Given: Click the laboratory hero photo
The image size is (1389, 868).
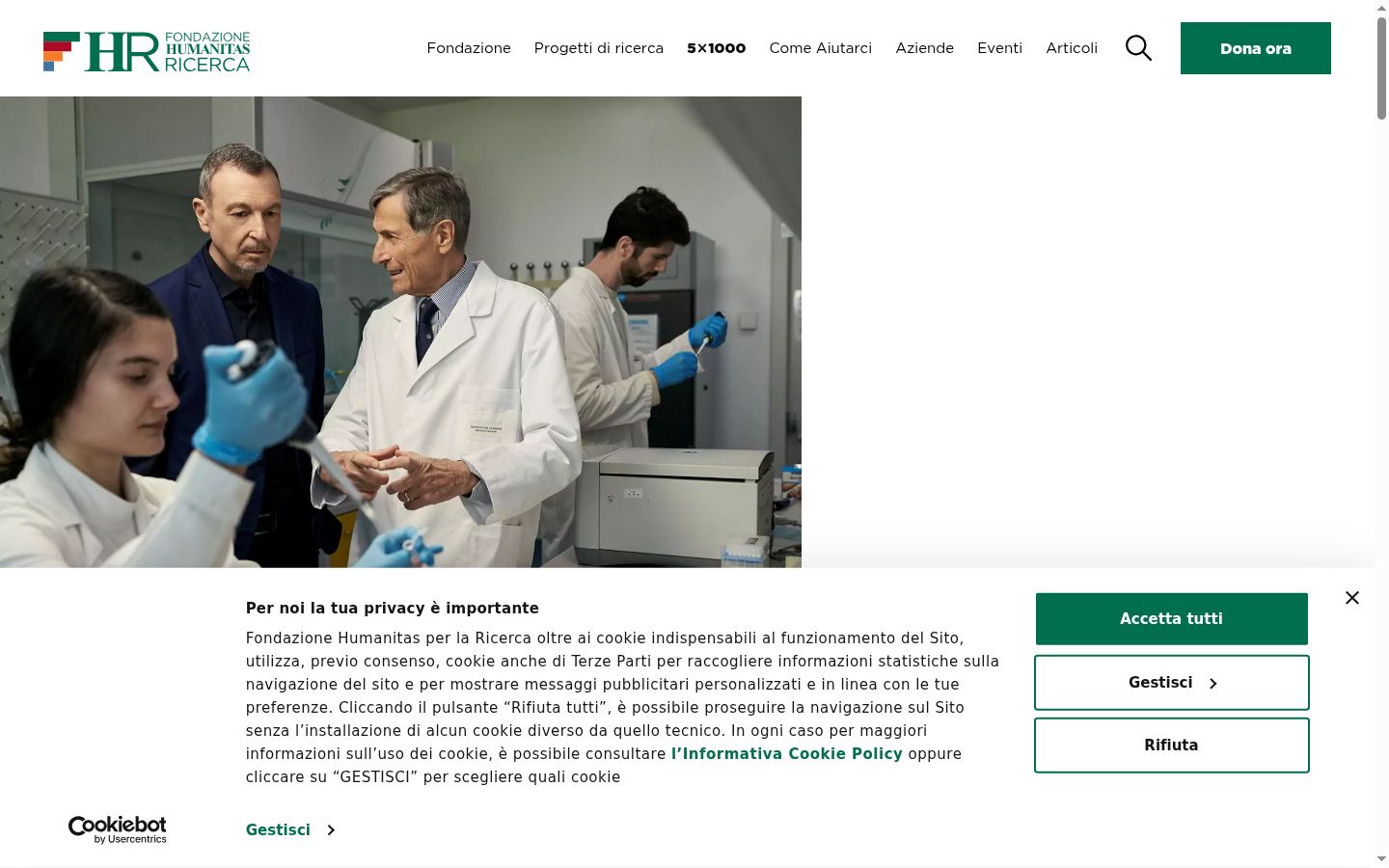Looking at the screenshot, I should click(x=400, y=332).
